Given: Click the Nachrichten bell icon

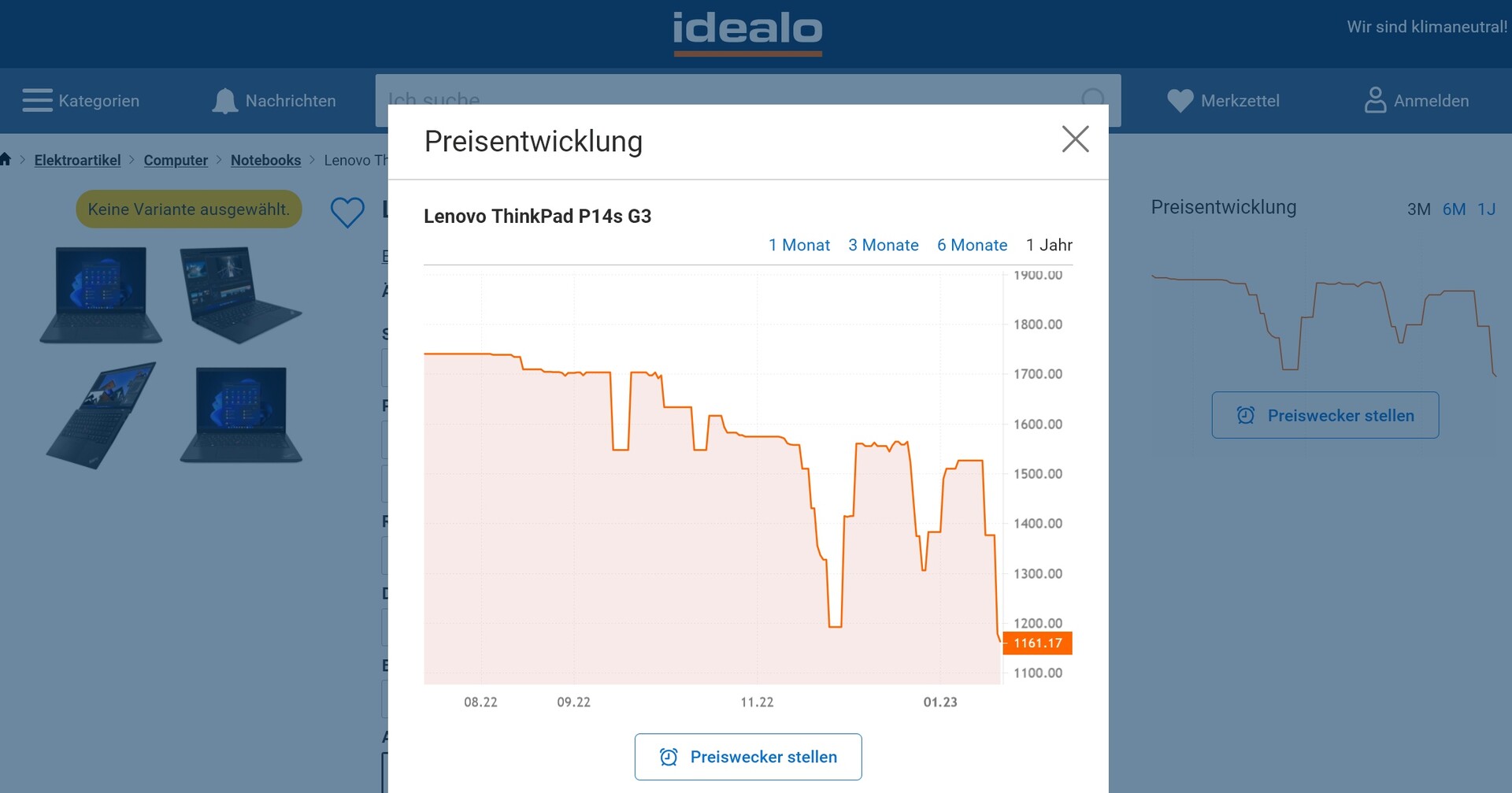Looking at the screenshot, I should pos(225,101).
